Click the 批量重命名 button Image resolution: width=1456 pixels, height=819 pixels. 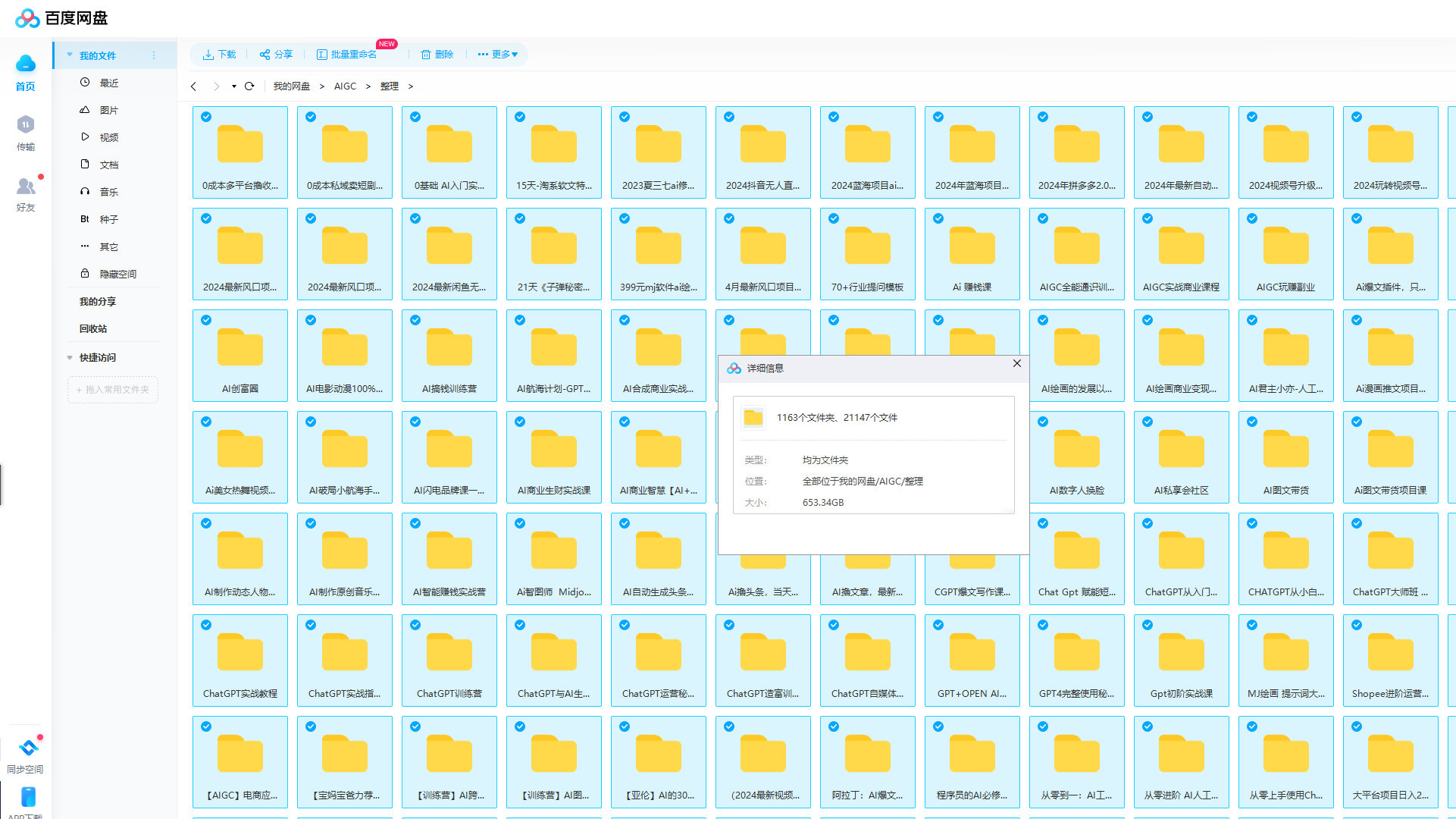[346, 55]
